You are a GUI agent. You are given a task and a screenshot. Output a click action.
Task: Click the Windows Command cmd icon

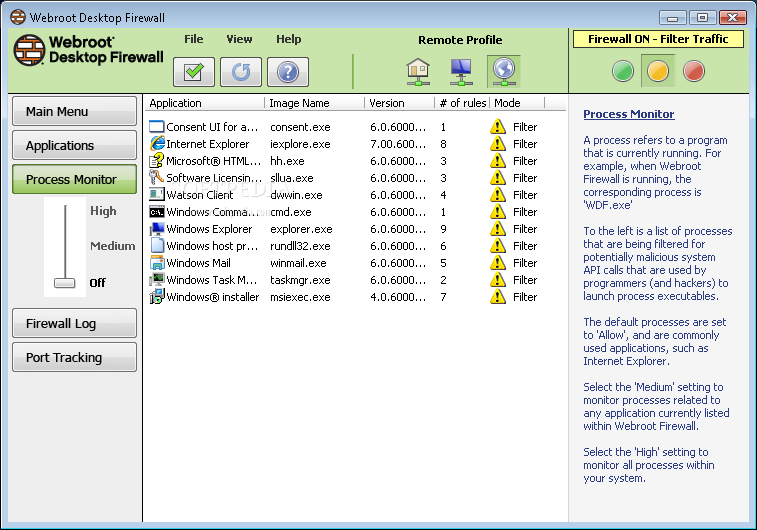point(157,212)
